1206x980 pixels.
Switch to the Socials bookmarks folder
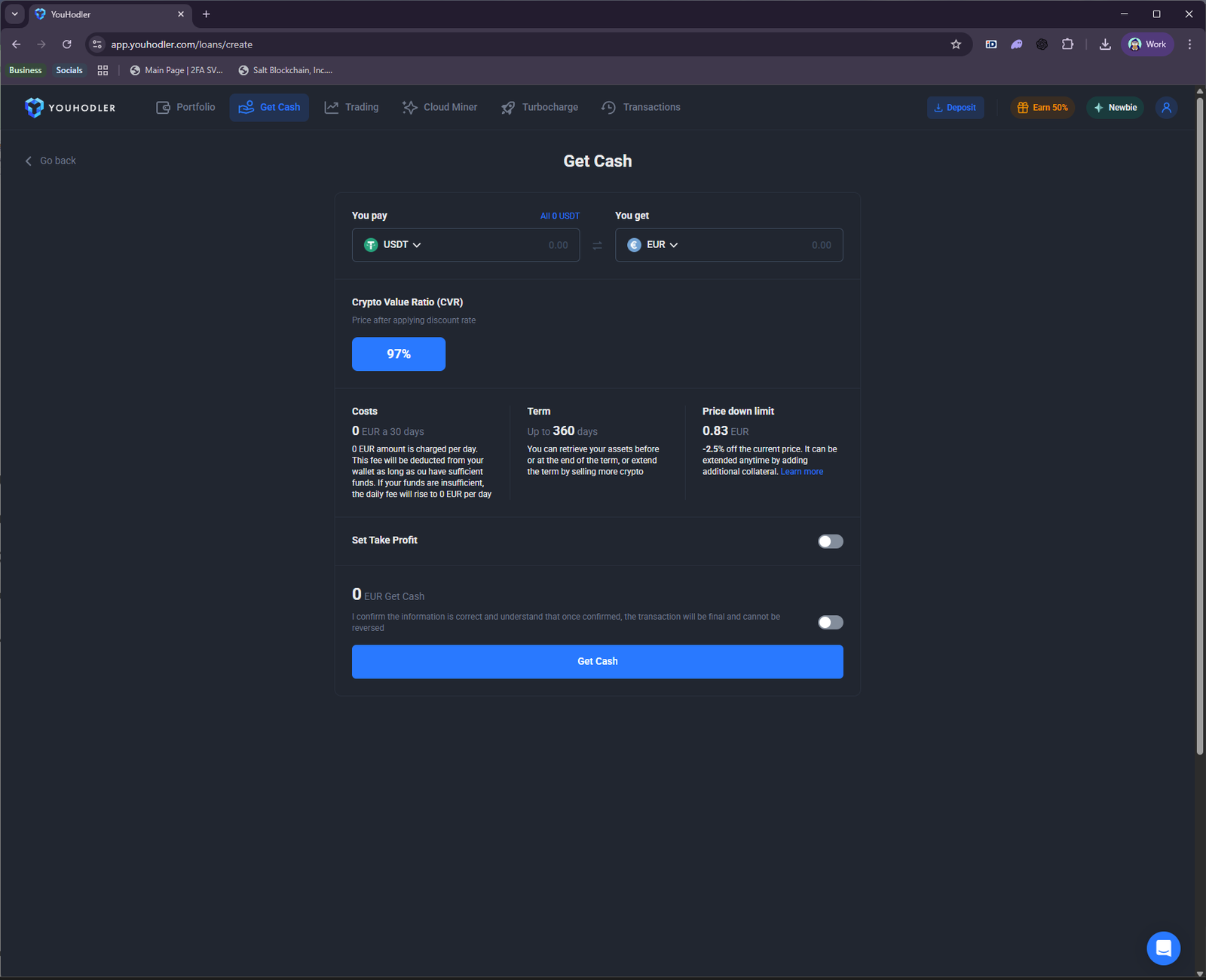69,70
